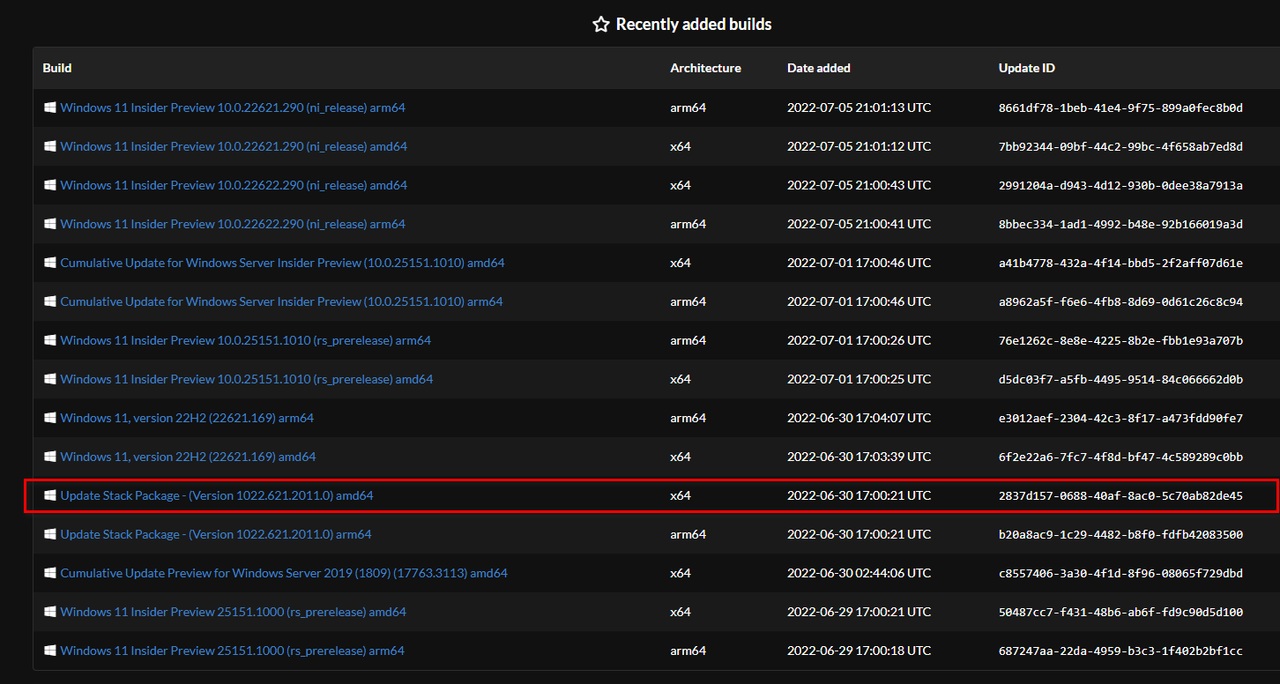Select update ID d5dc03f7-a5fb-4495-9514-84c066662d0b
This screenshot has height=684, width=1280.
click(1121, 379)
